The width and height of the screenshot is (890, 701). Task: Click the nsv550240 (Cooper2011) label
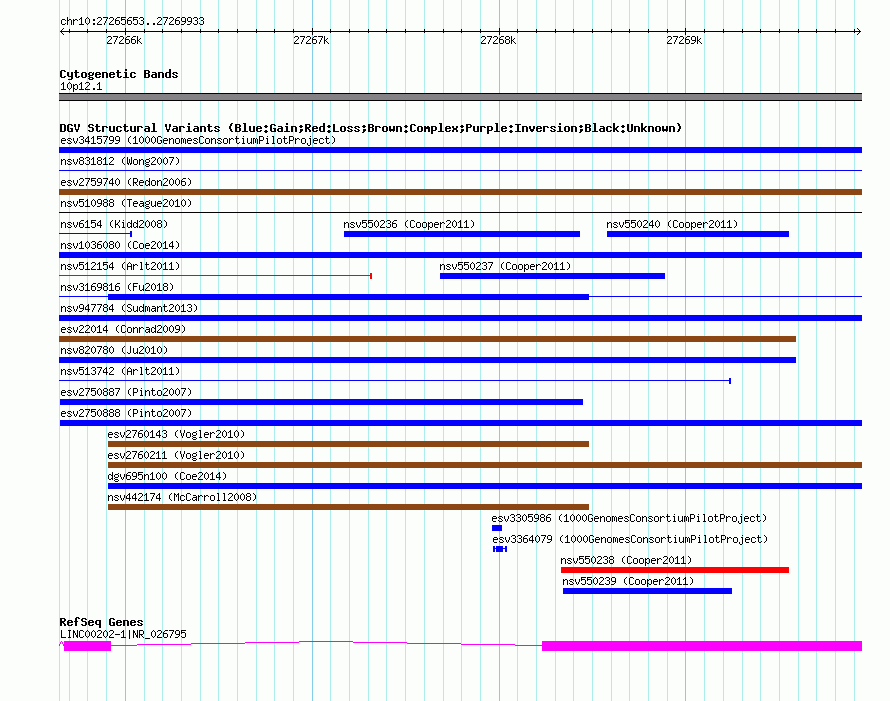pyautogui.click(x=672, y=224)
